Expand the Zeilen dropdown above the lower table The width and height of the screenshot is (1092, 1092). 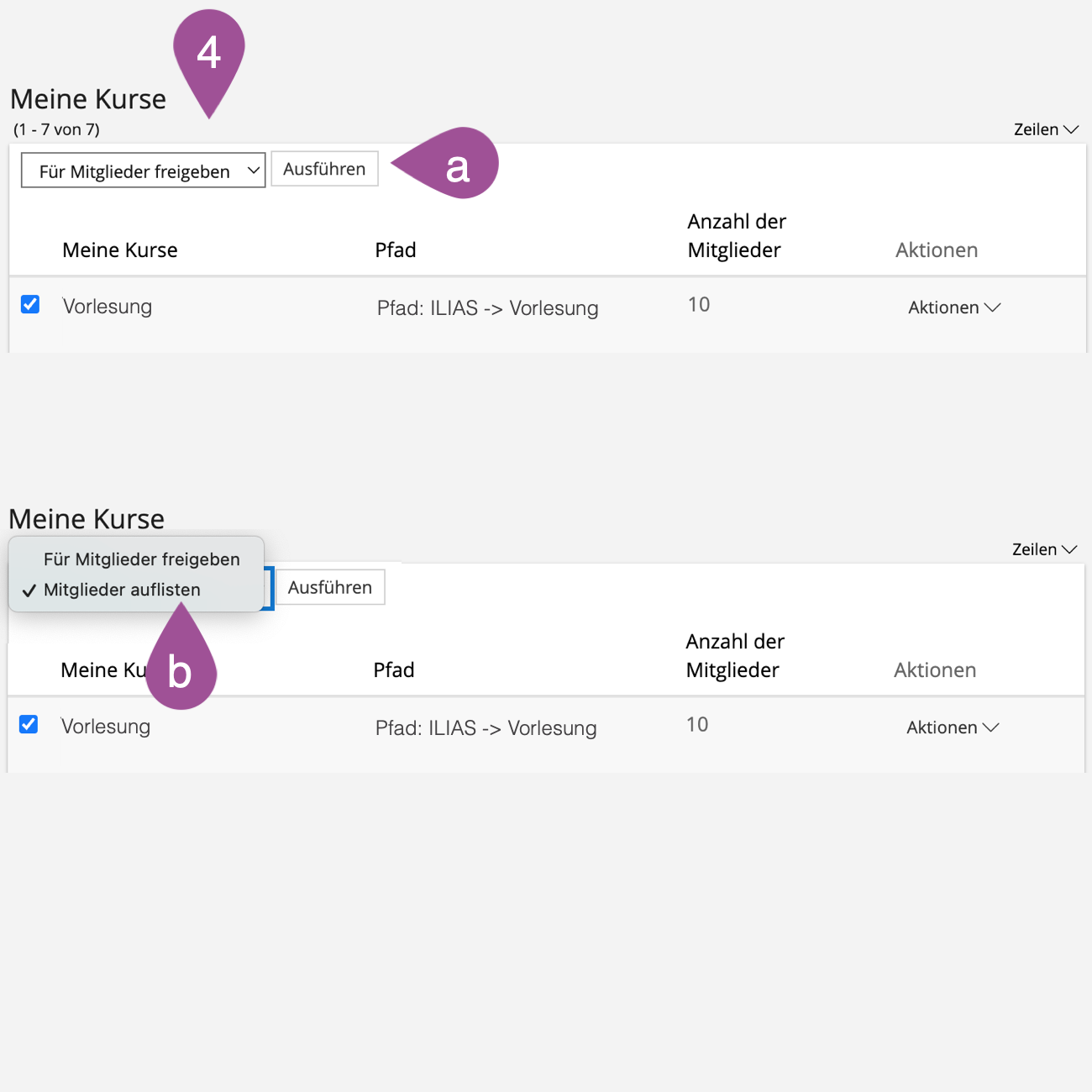click(x=1043, y=549)
